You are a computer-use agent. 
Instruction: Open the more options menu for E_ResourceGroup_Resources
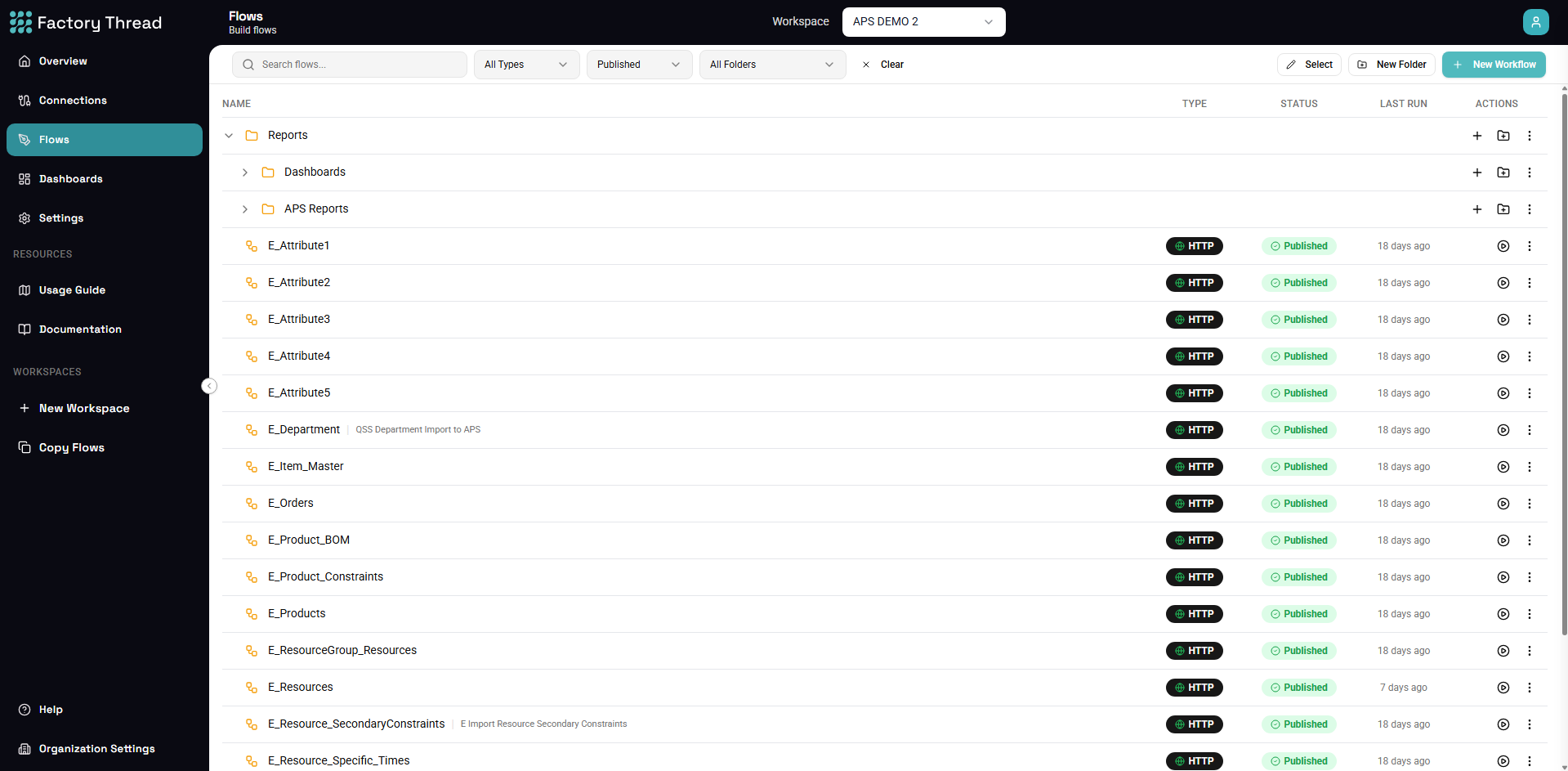tap(1530, 651)
